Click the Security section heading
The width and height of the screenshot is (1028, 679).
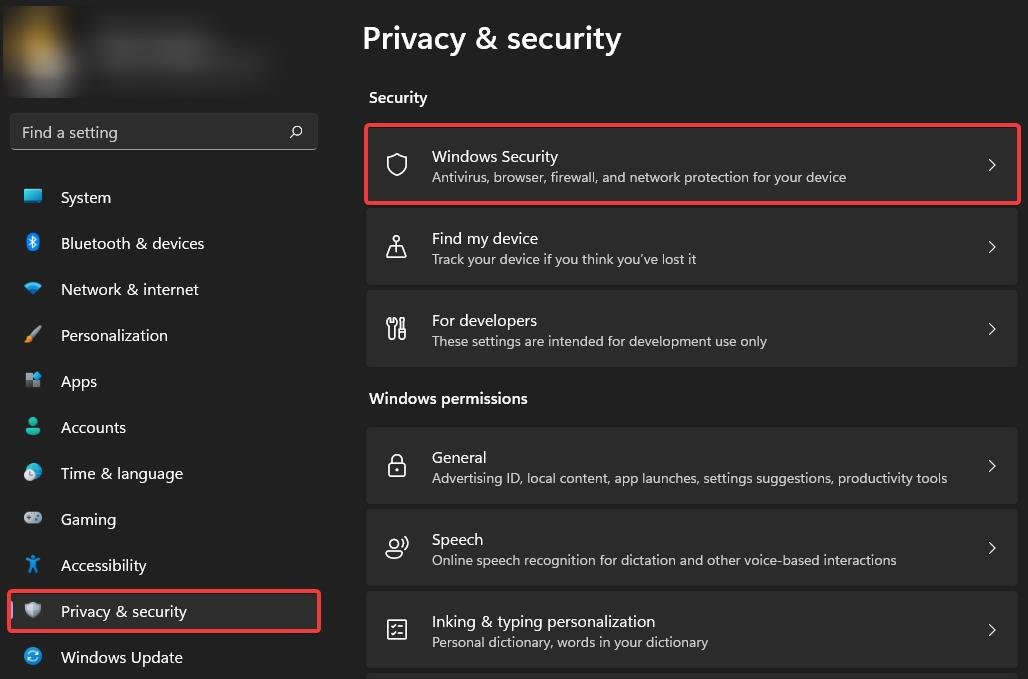(398, 98)
